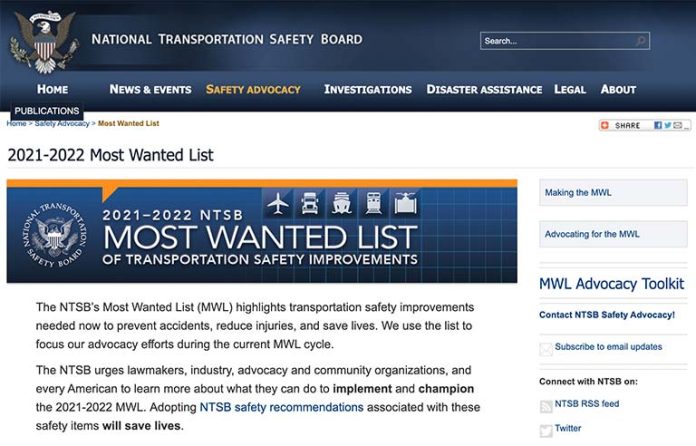The width and height of the screenshot is (696, 446).
Task: Click the ship marine icon in banner
Action: coord(342,204)
